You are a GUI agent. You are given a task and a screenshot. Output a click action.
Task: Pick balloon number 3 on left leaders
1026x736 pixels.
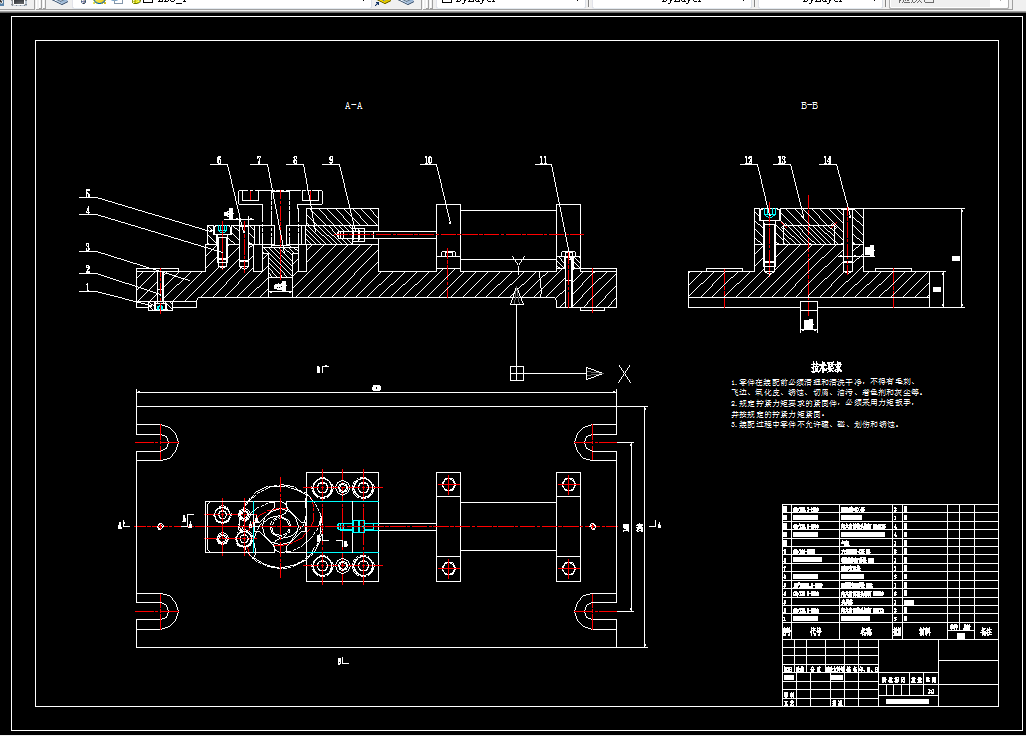pos(88,247)
